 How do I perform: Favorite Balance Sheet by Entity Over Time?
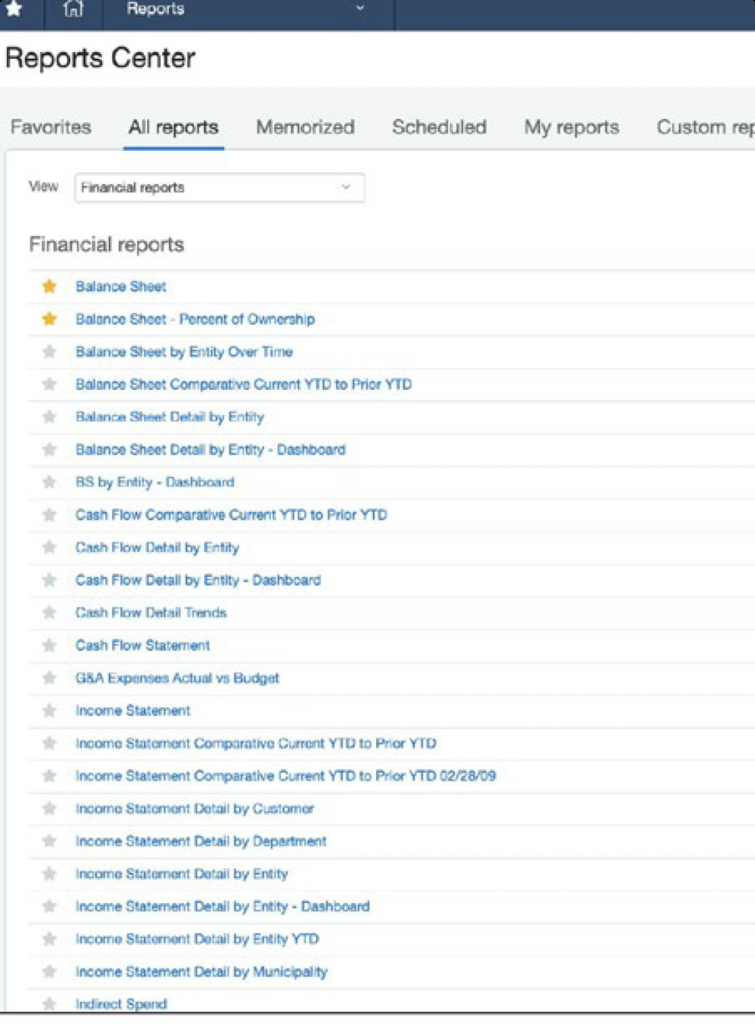49,351
